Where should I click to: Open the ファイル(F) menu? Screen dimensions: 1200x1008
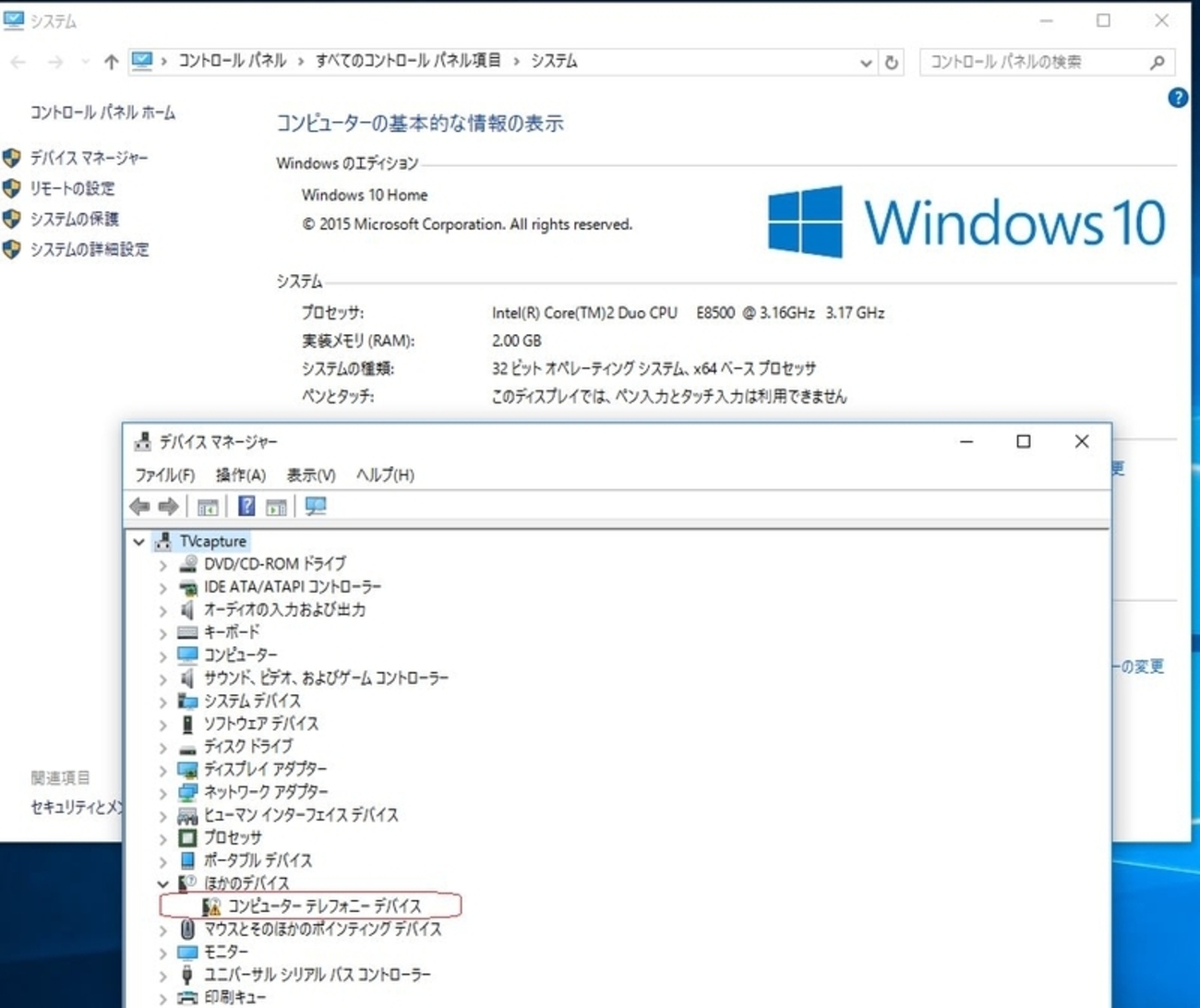165,475
